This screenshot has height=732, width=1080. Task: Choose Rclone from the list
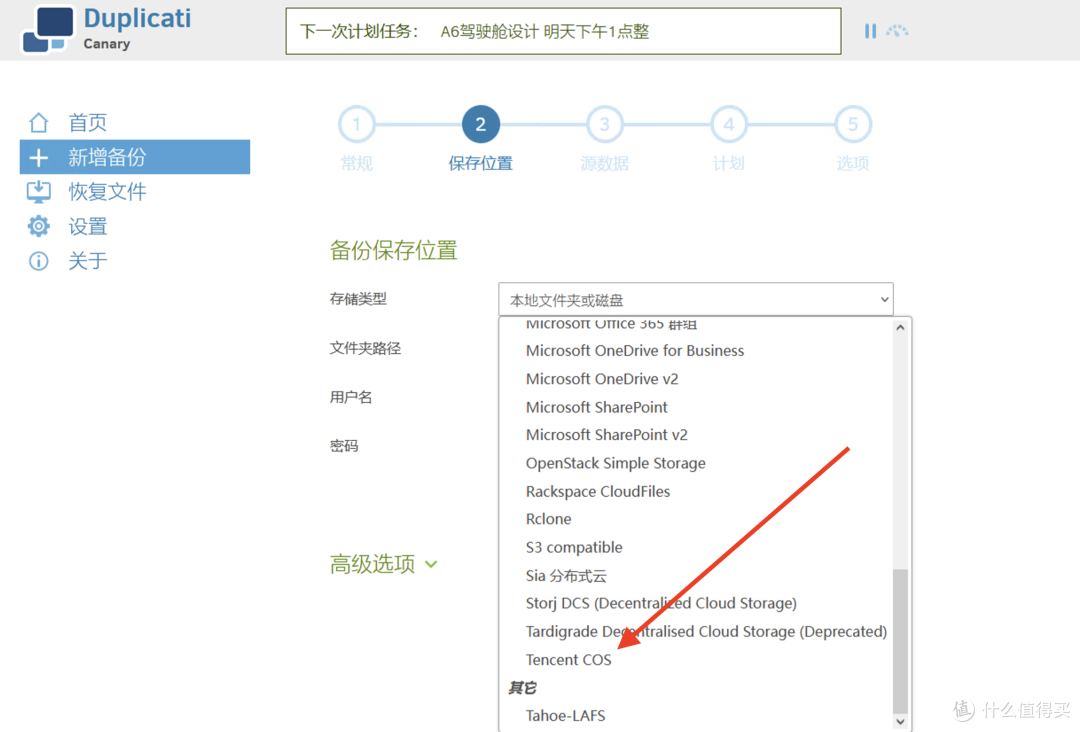548,519
